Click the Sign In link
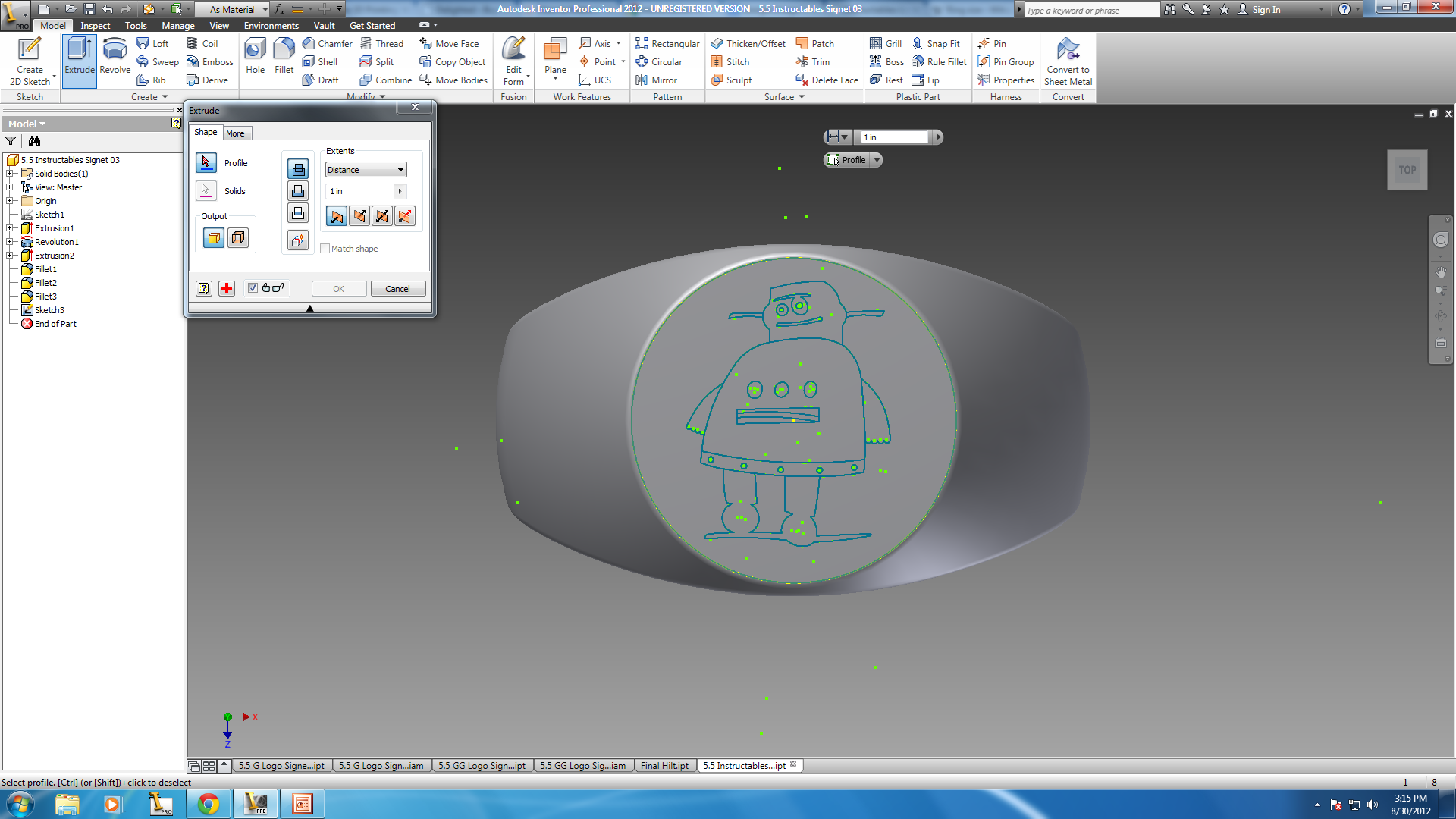The width and height of the screenshot is (1456, 819). tap(1259, 9)
